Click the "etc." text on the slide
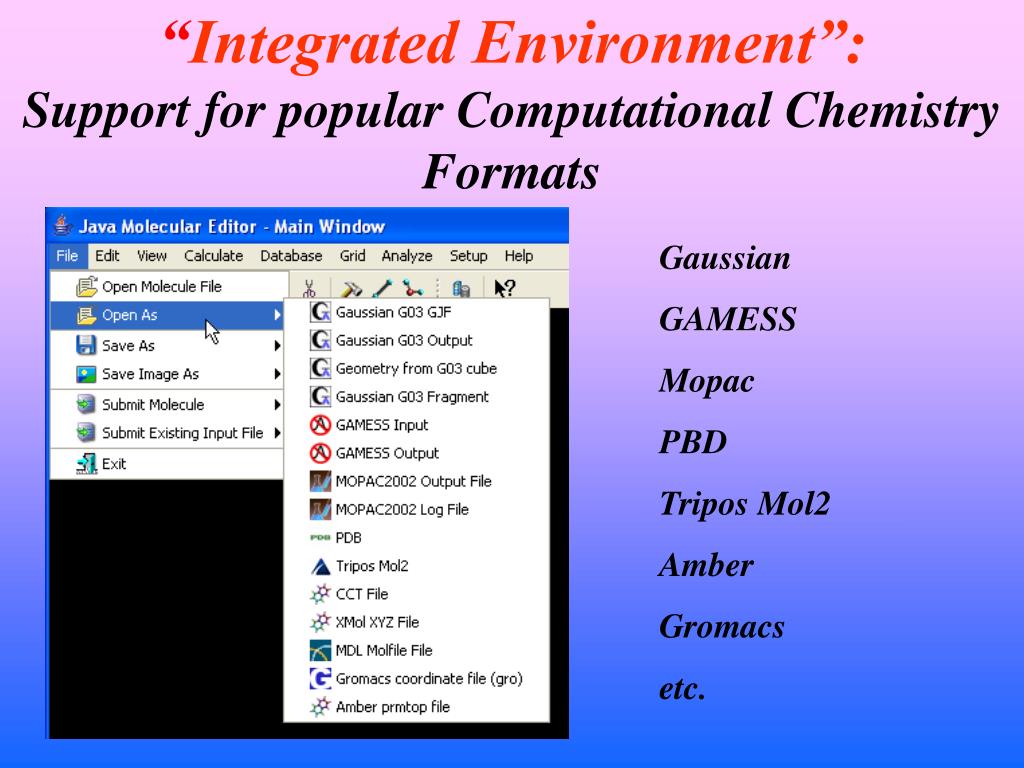This screenshot has width=1024, height=768. (682, 690)
